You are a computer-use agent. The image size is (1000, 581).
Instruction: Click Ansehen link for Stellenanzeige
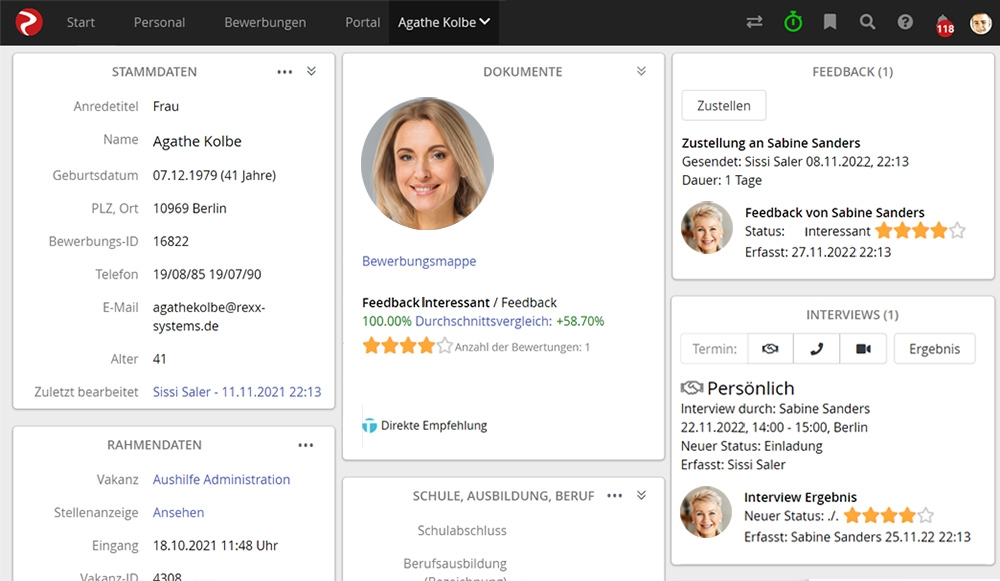179,513
